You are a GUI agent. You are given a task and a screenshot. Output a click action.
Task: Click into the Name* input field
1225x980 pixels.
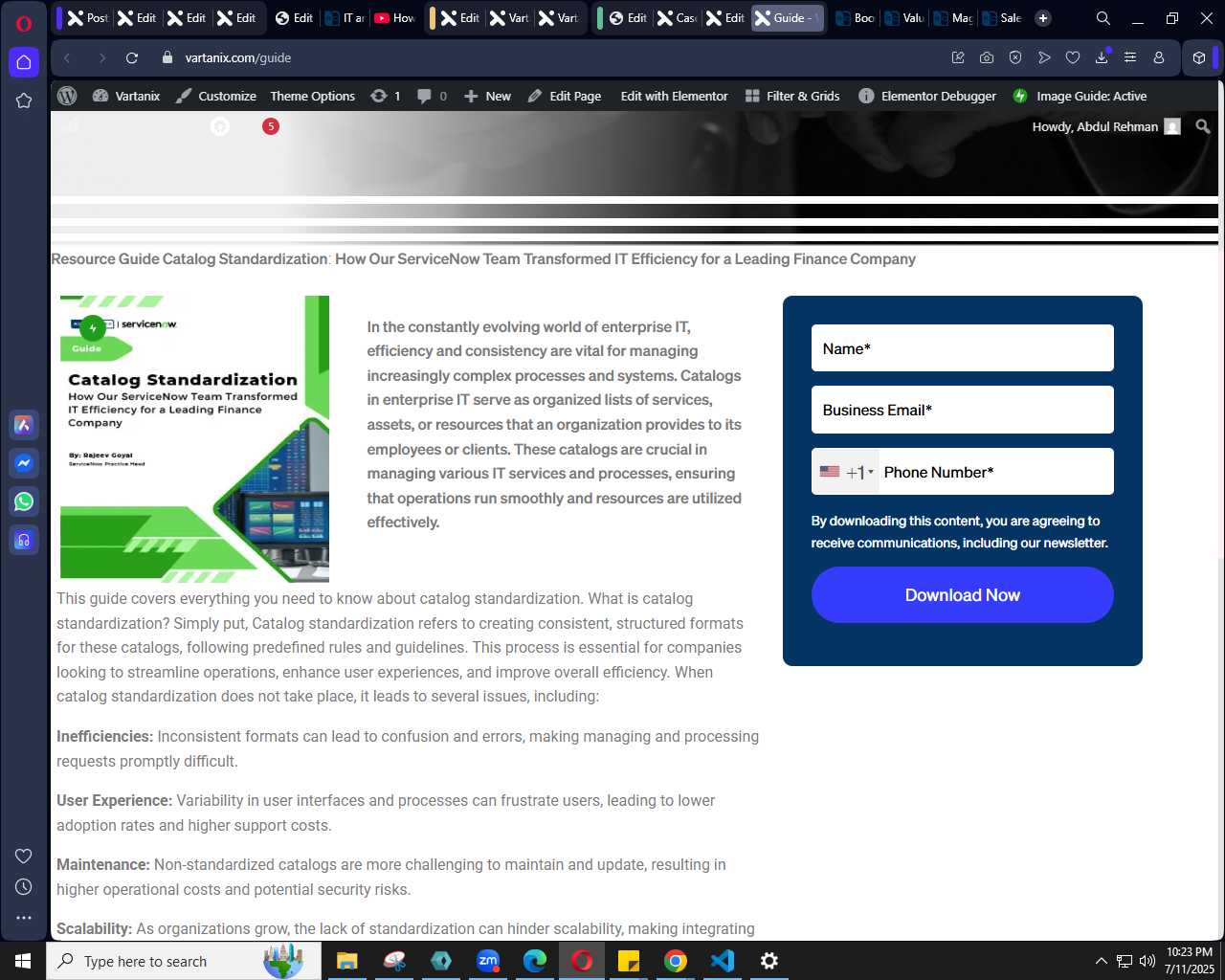962,348
